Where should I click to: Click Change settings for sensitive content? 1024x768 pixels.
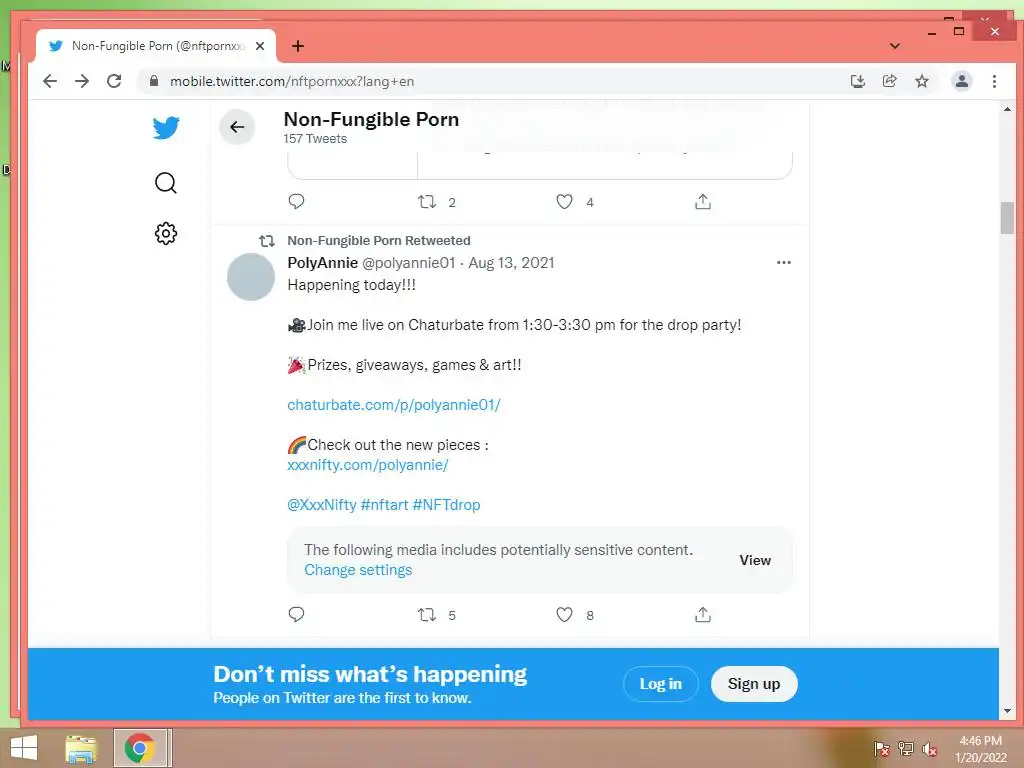pos(358,570)
